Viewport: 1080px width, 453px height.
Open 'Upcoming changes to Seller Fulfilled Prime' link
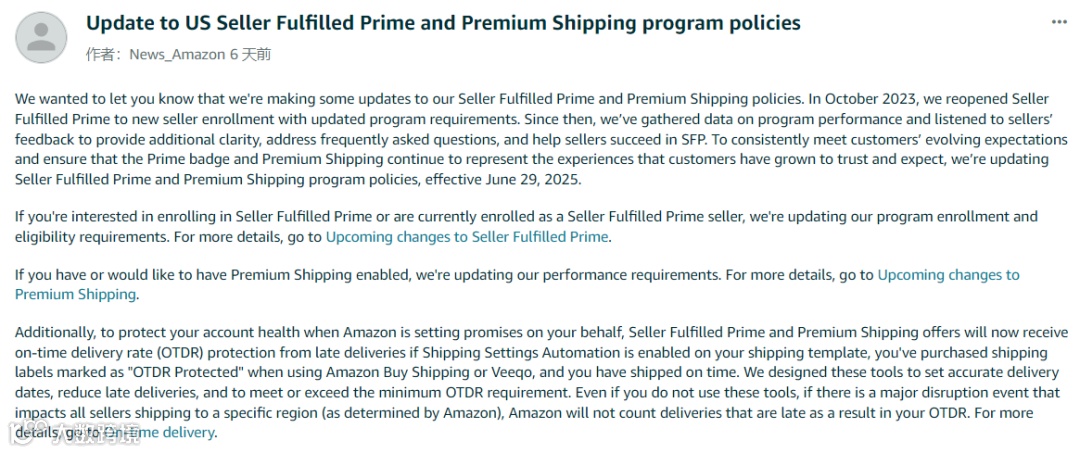[467, 237]
